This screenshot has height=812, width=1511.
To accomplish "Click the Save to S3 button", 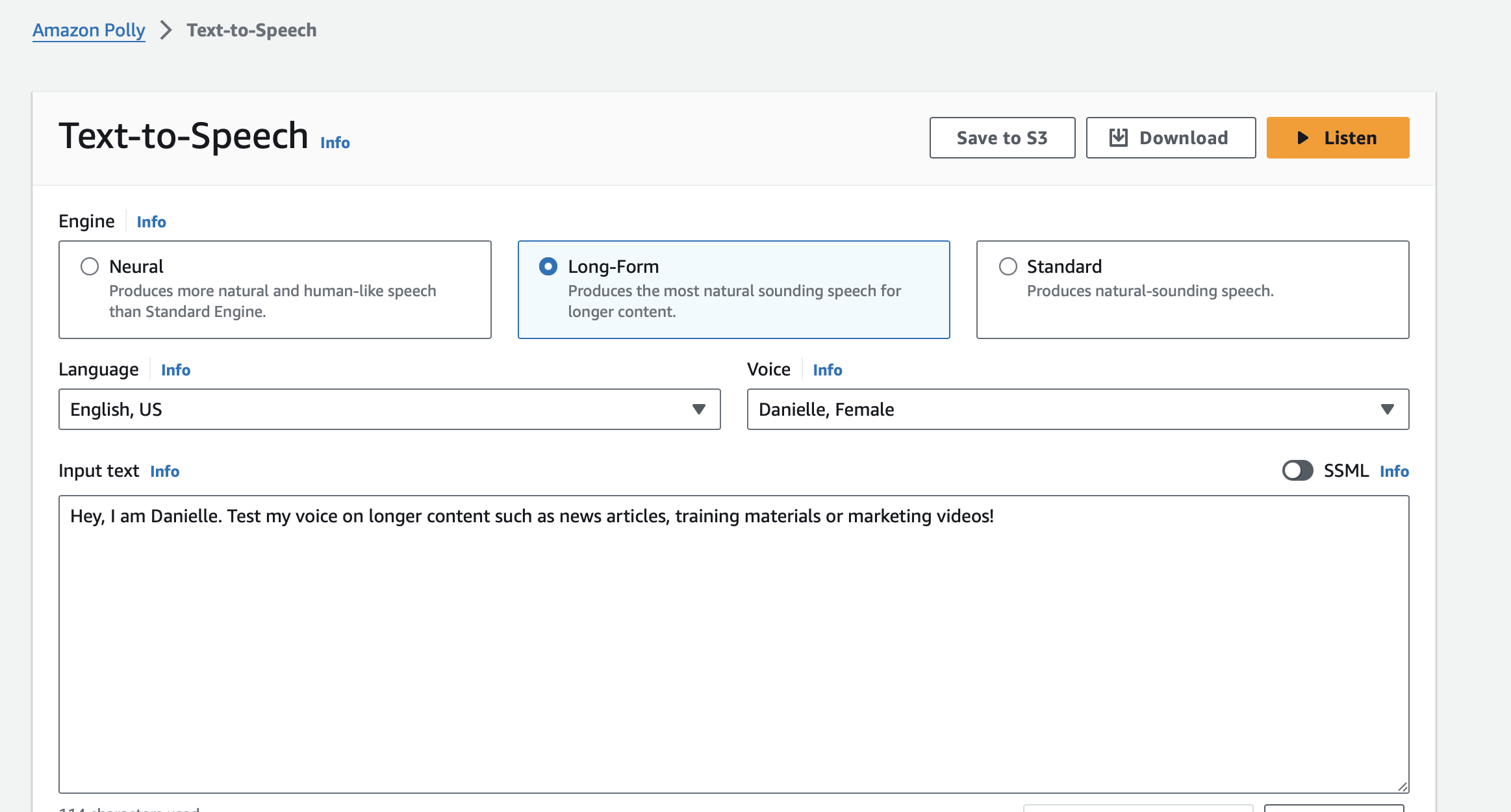I will tap(1002, 138).
